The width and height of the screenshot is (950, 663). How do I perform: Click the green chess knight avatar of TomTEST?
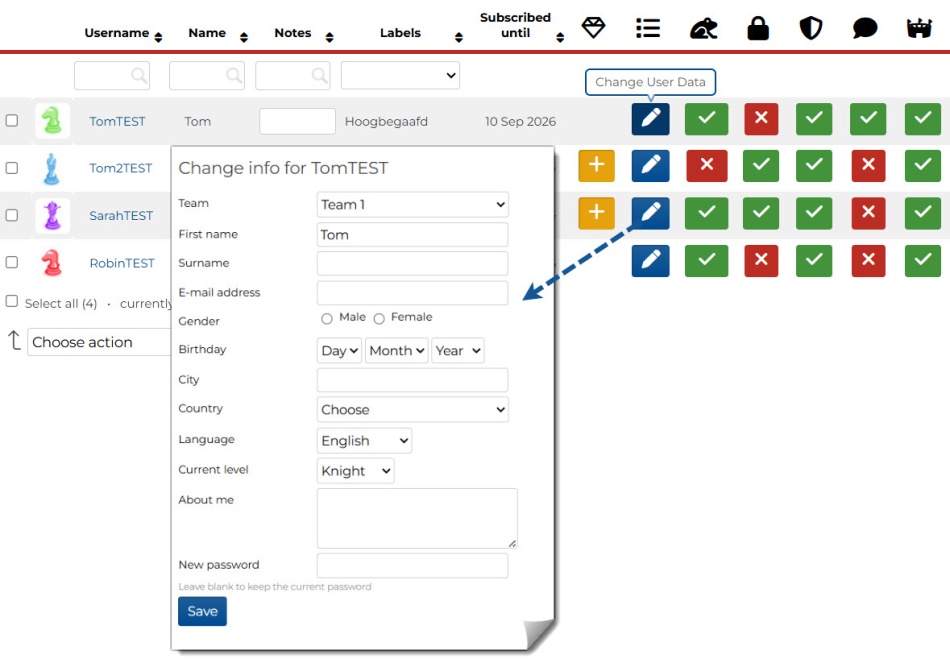point(52,121)
